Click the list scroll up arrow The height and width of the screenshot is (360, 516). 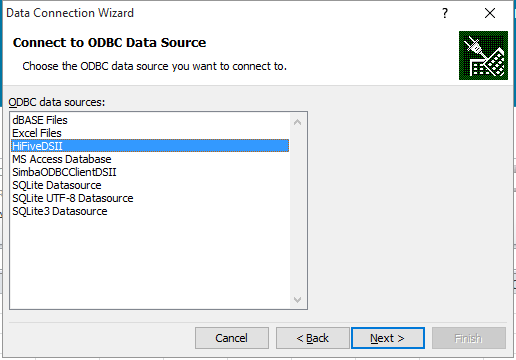click(298, 122)
